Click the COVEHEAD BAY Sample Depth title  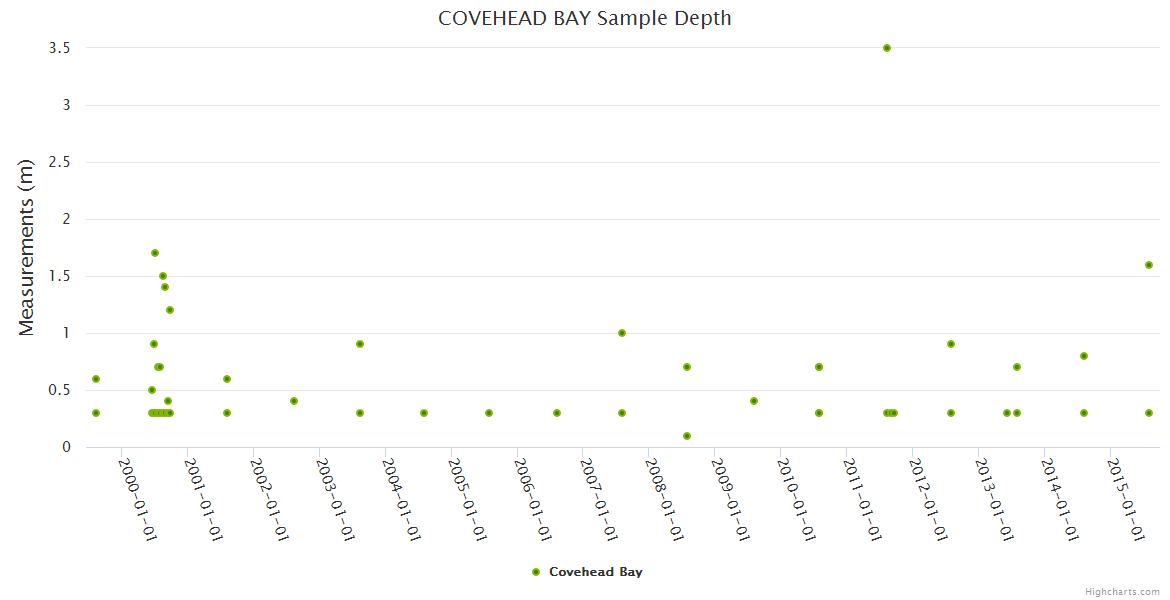click(x=585, y=18)
